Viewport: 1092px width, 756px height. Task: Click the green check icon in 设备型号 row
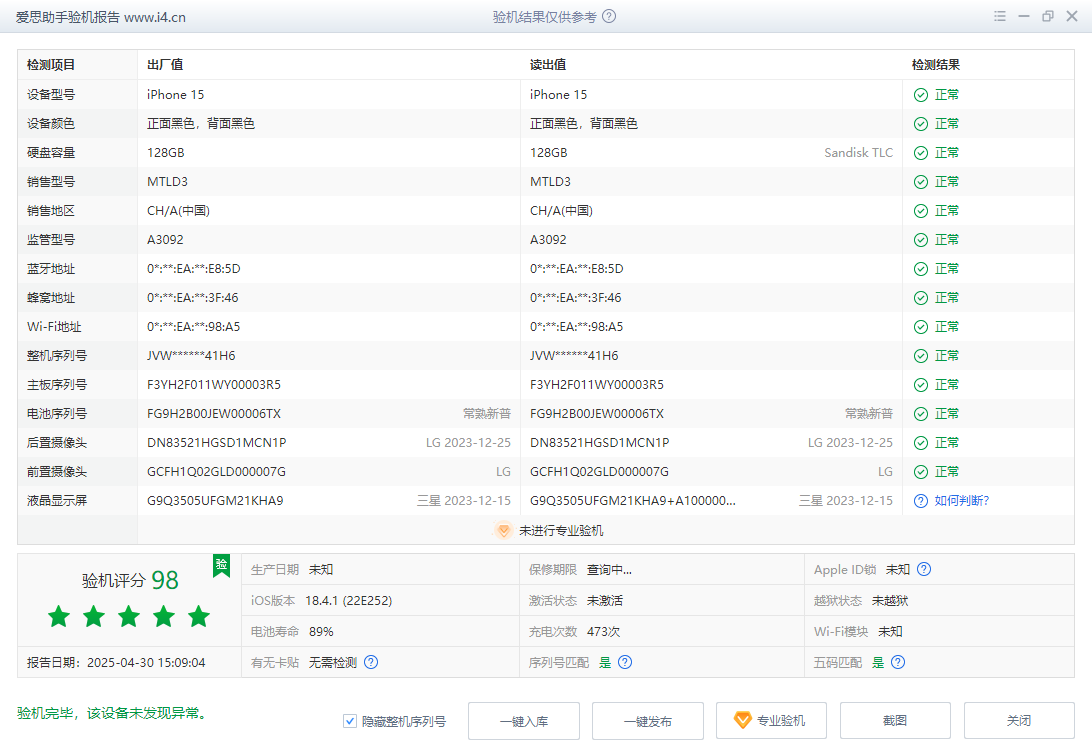point(921,95)
